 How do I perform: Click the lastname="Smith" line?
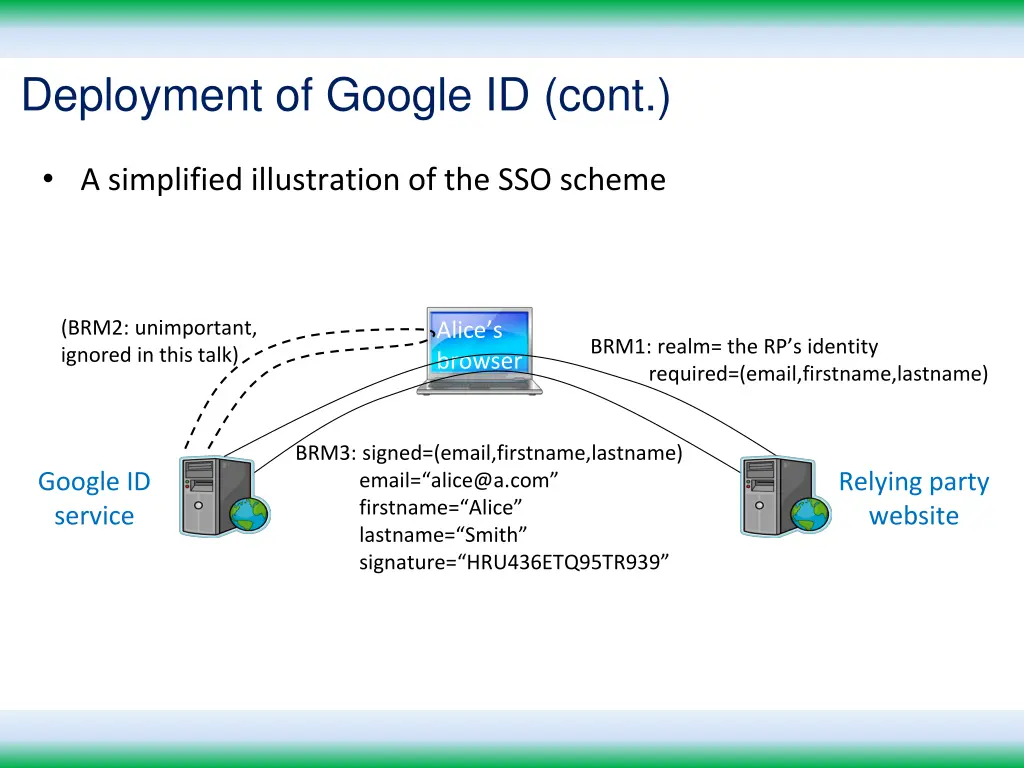[x=443, y=535]
